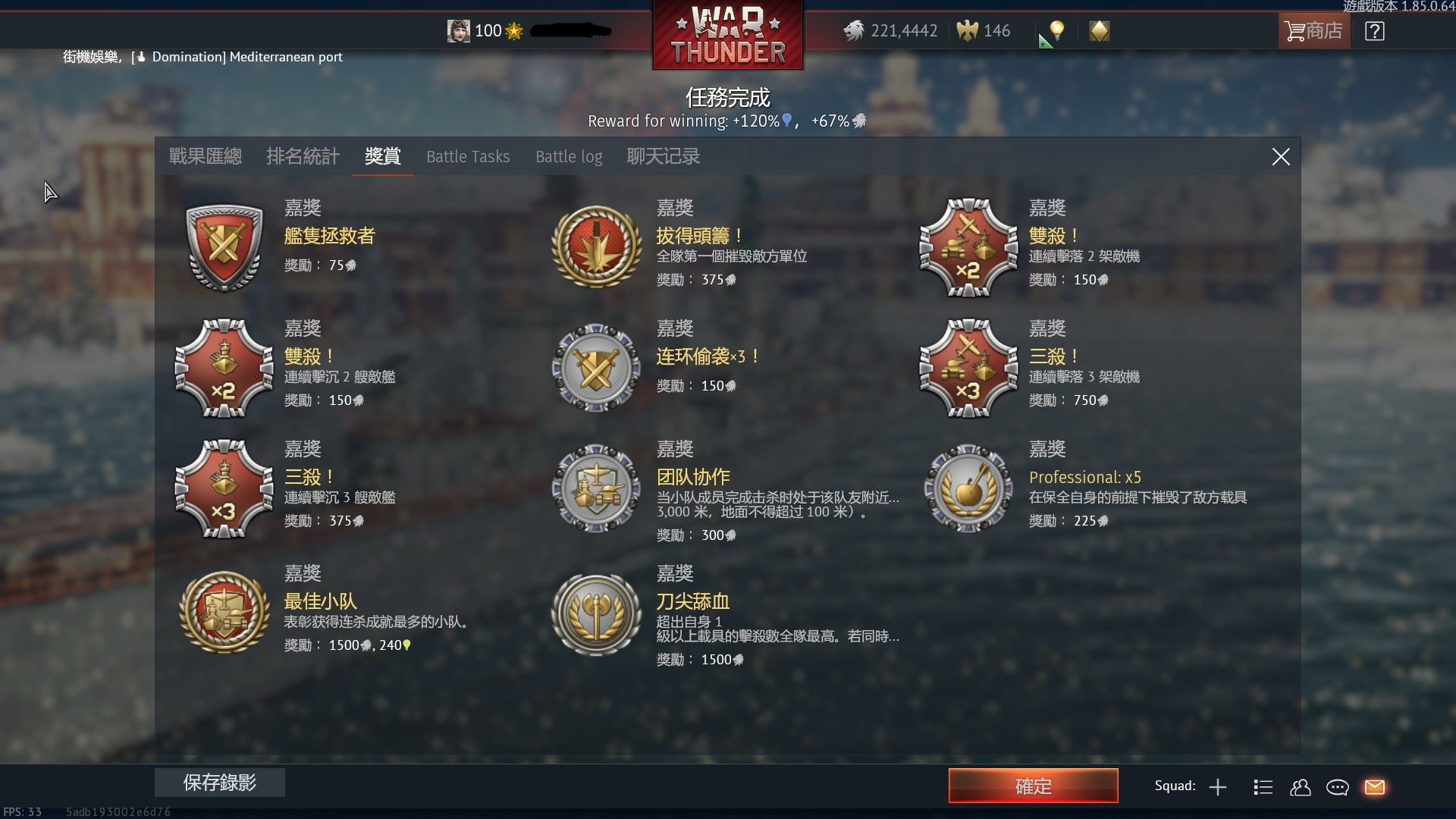This screenshot has height=819, width=1456.
Task: Open the squad list icon
Action: tap(1263, 787)
